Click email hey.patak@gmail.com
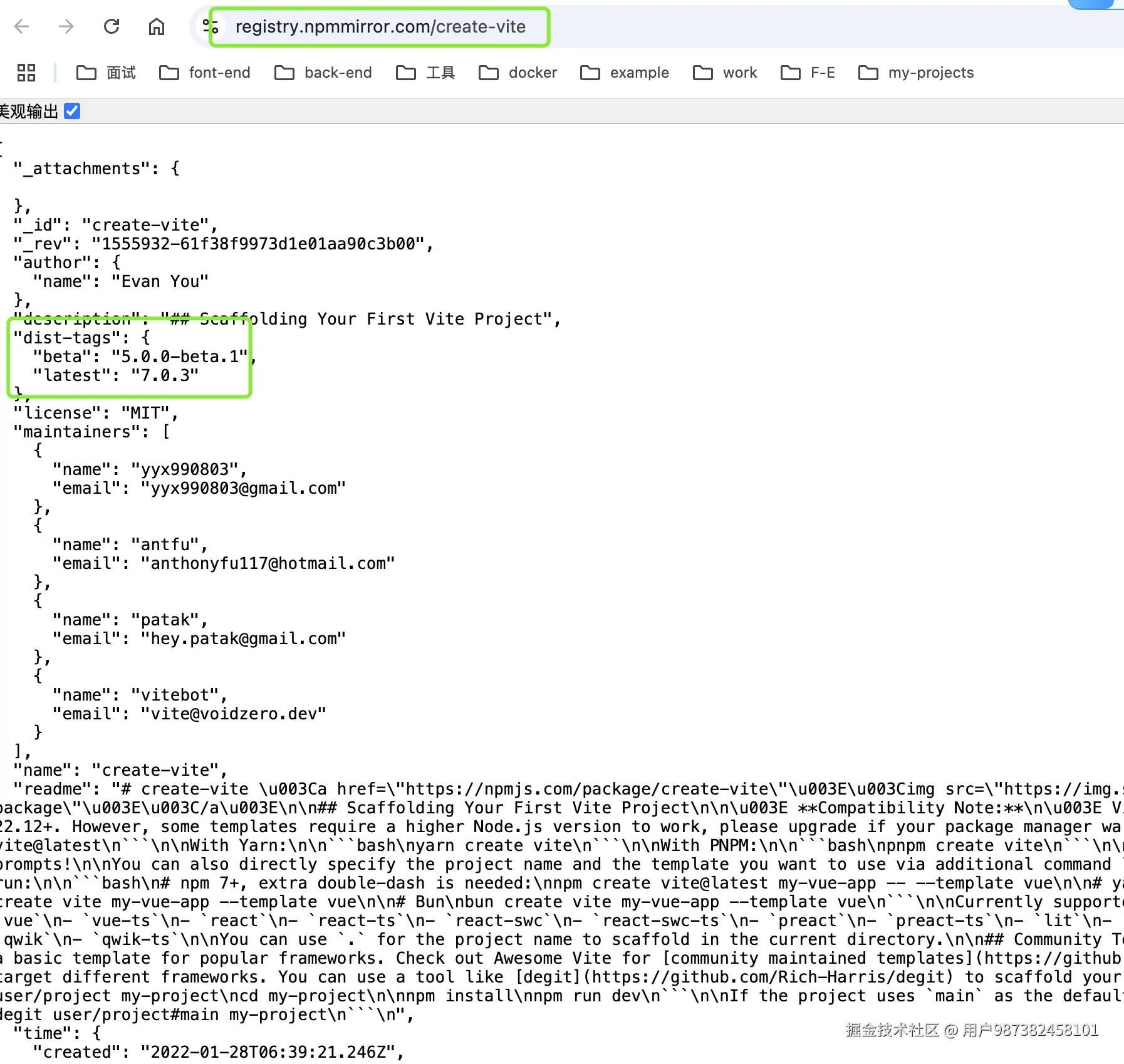 243,639
